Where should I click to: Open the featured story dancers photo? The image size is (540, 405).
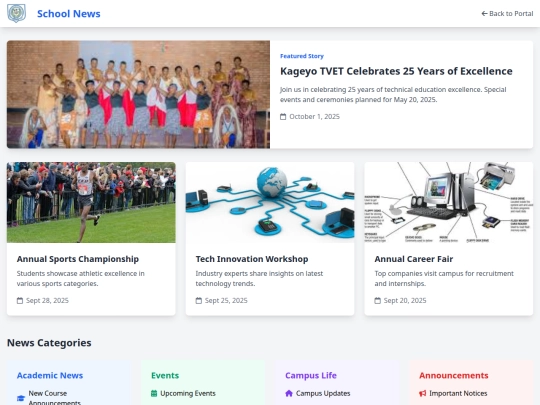(138, 94)
